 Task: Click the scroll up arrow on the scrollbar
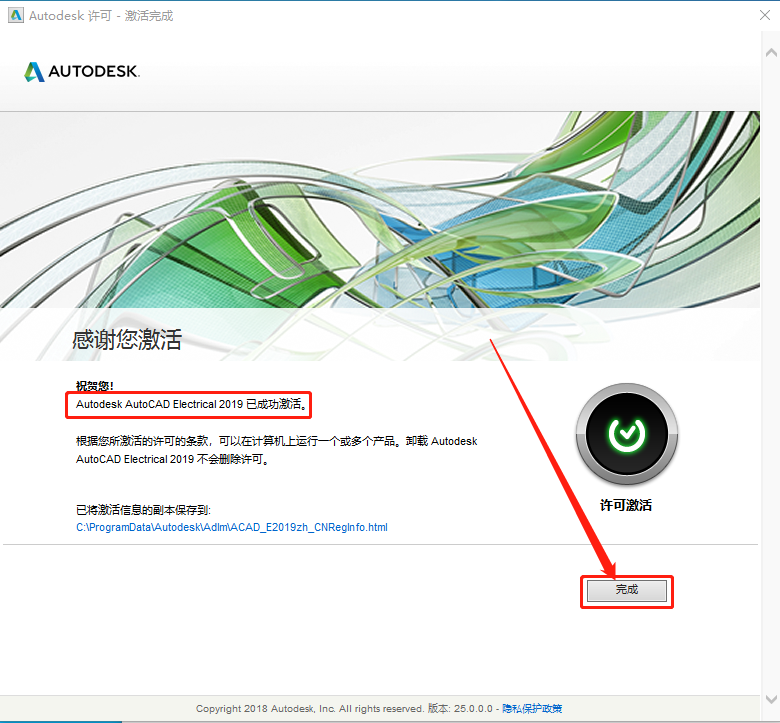(x=771, y=52)
